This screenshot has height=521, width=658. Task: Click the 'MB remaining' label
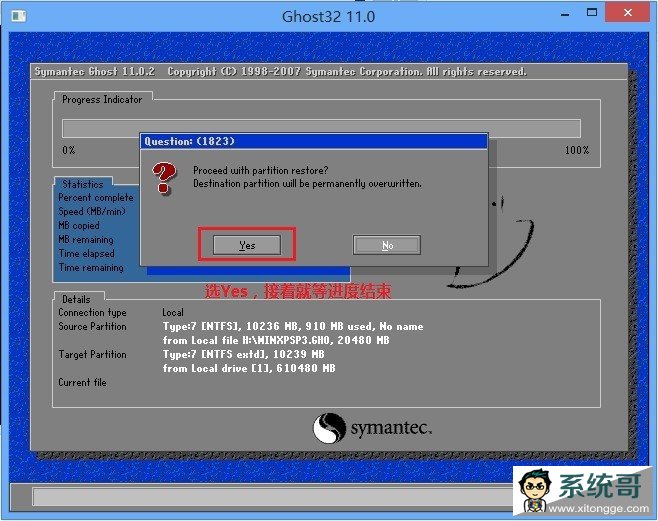pos(86,240)
